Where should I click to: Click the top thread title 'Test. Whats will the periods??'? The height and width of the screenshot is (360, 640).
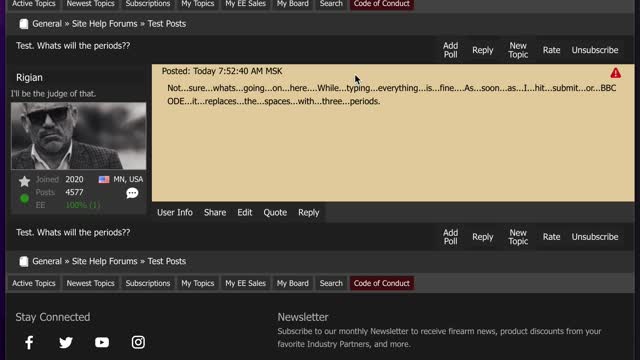click(73, 46)
